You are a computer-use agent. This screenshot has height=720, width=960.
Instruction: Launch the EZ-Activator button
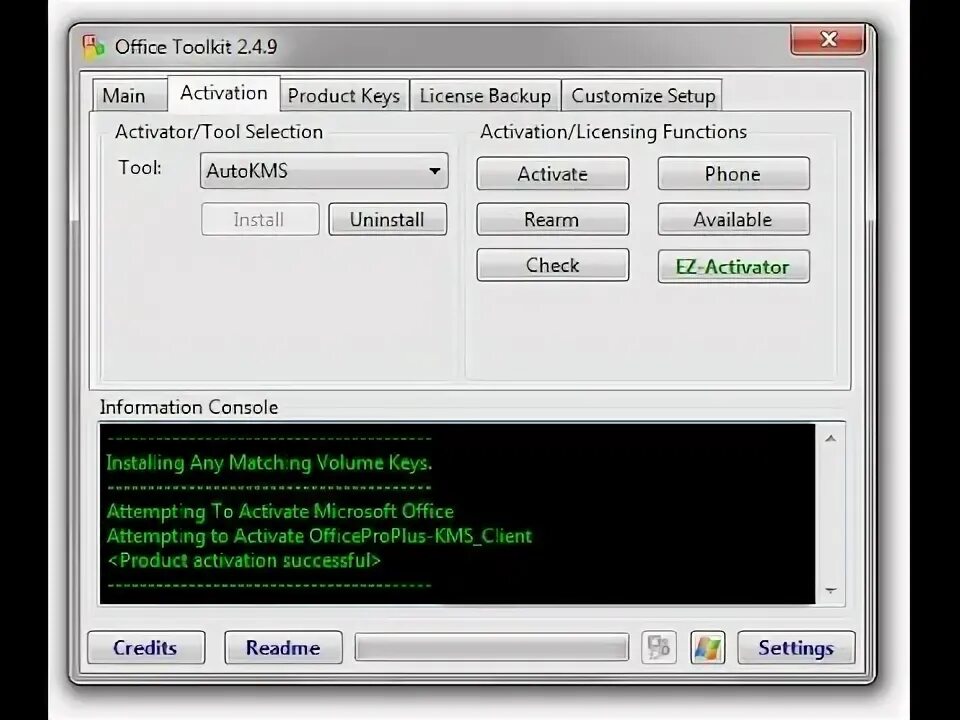[733, 266]
